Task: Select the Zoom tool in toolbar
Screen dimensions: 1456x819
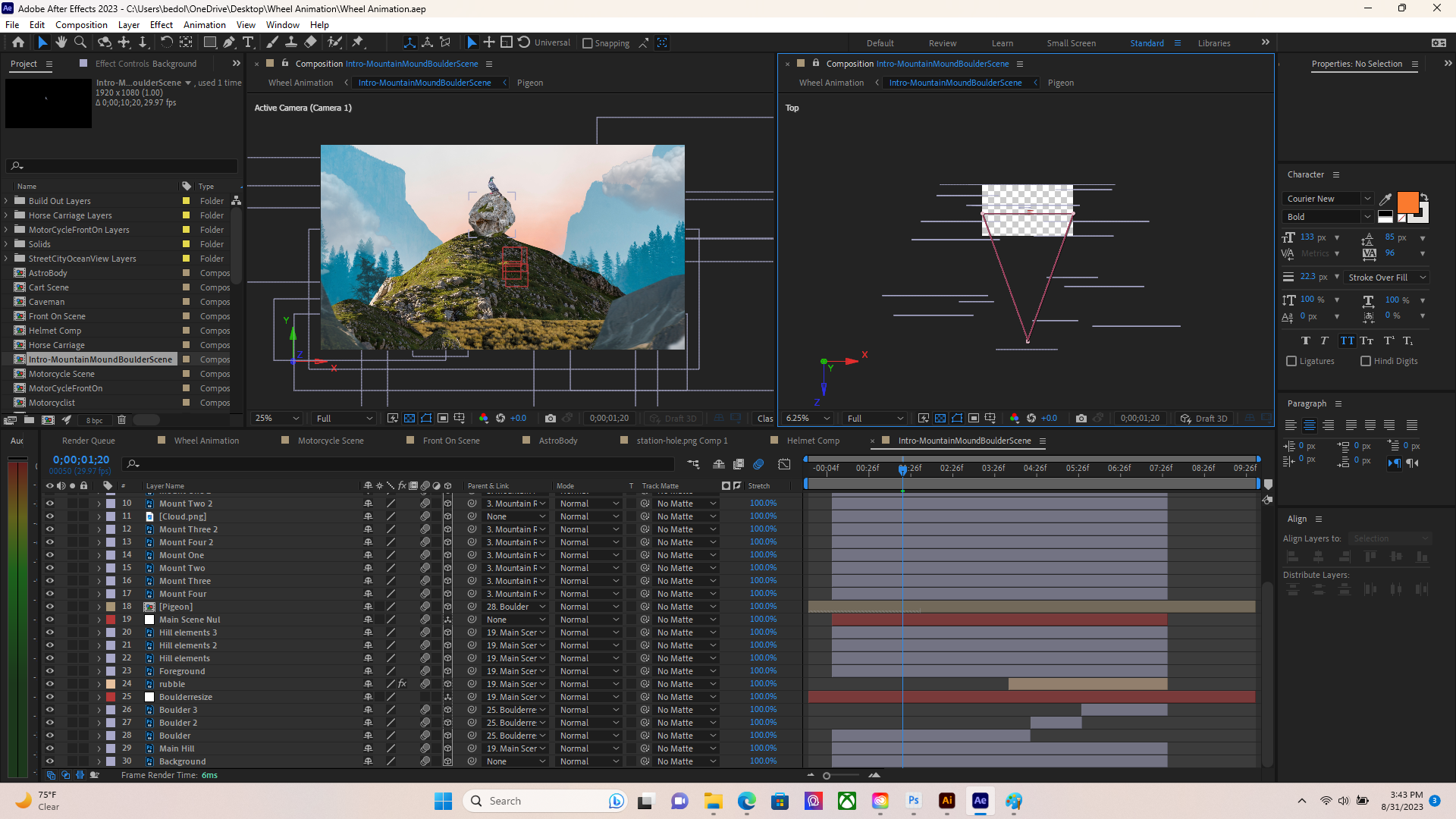Action: coord(80,42)
